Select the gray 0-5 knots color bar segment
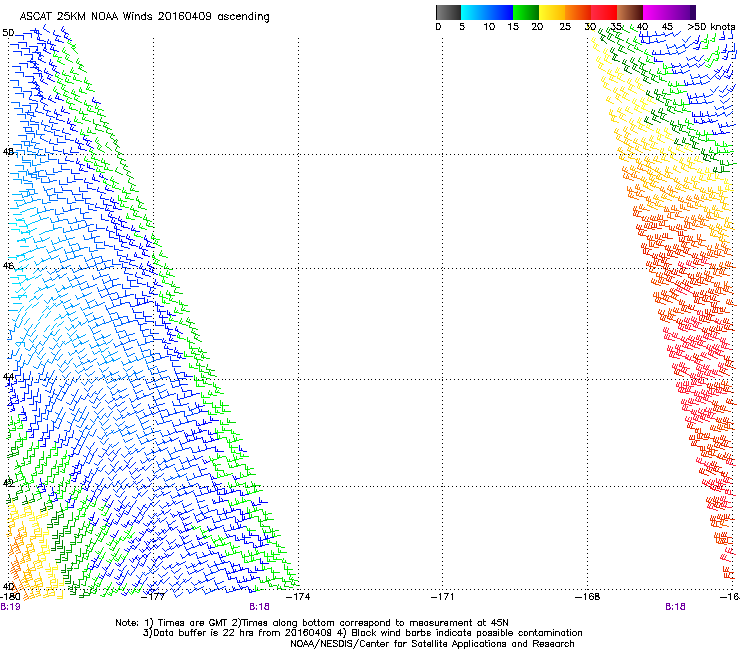The image size is (740, 650). click(448, 12)
